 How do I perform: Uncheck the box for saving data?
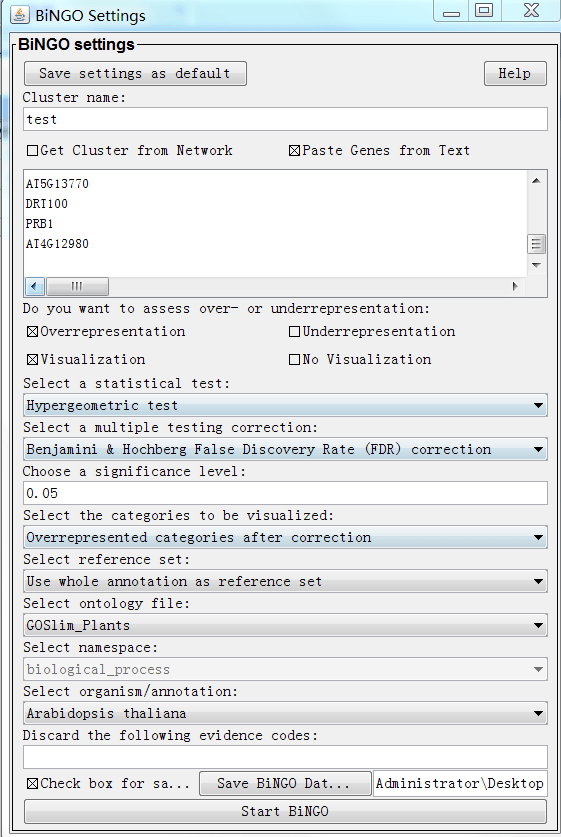point(33,784)
